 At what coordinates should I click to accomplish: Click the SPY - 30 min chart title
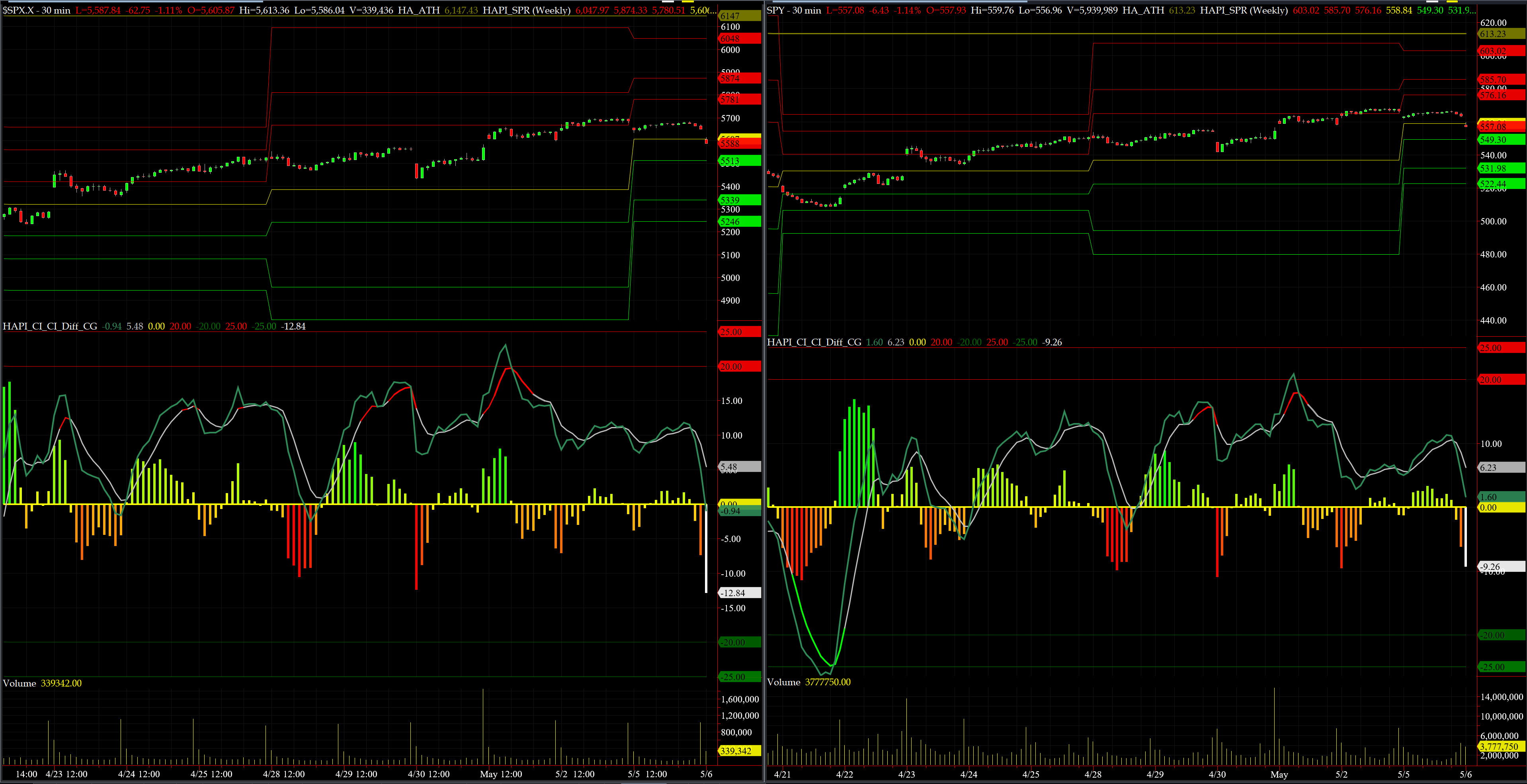793,10
